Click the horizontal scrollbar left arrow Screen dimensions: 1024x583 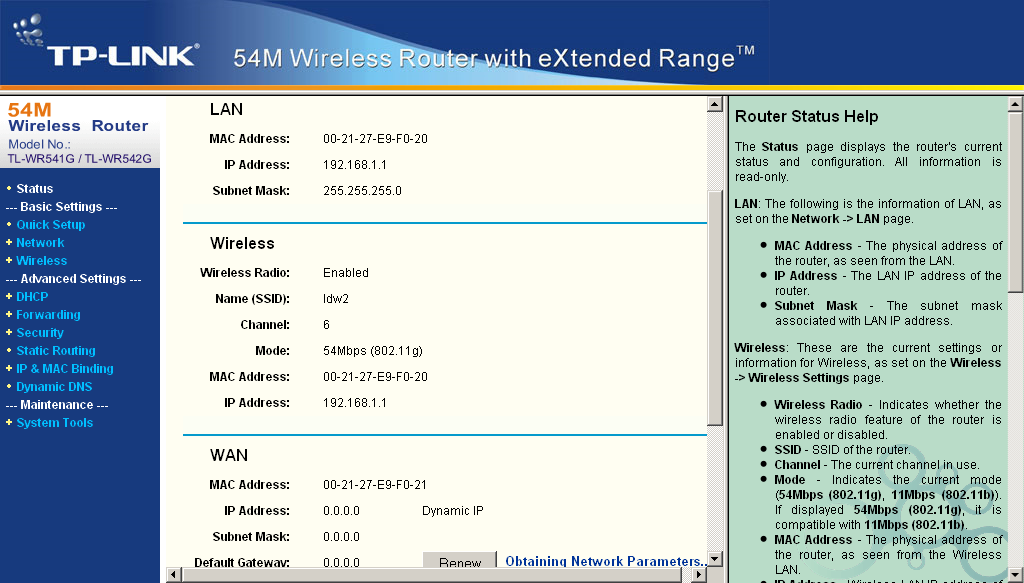pos(174,575)
